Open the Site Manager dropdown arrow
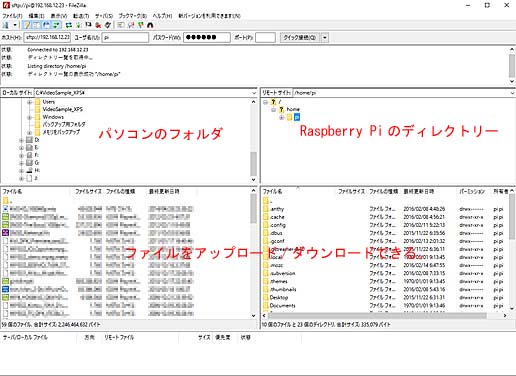Viewport: 516px width, 376px height. pos(15,25)
